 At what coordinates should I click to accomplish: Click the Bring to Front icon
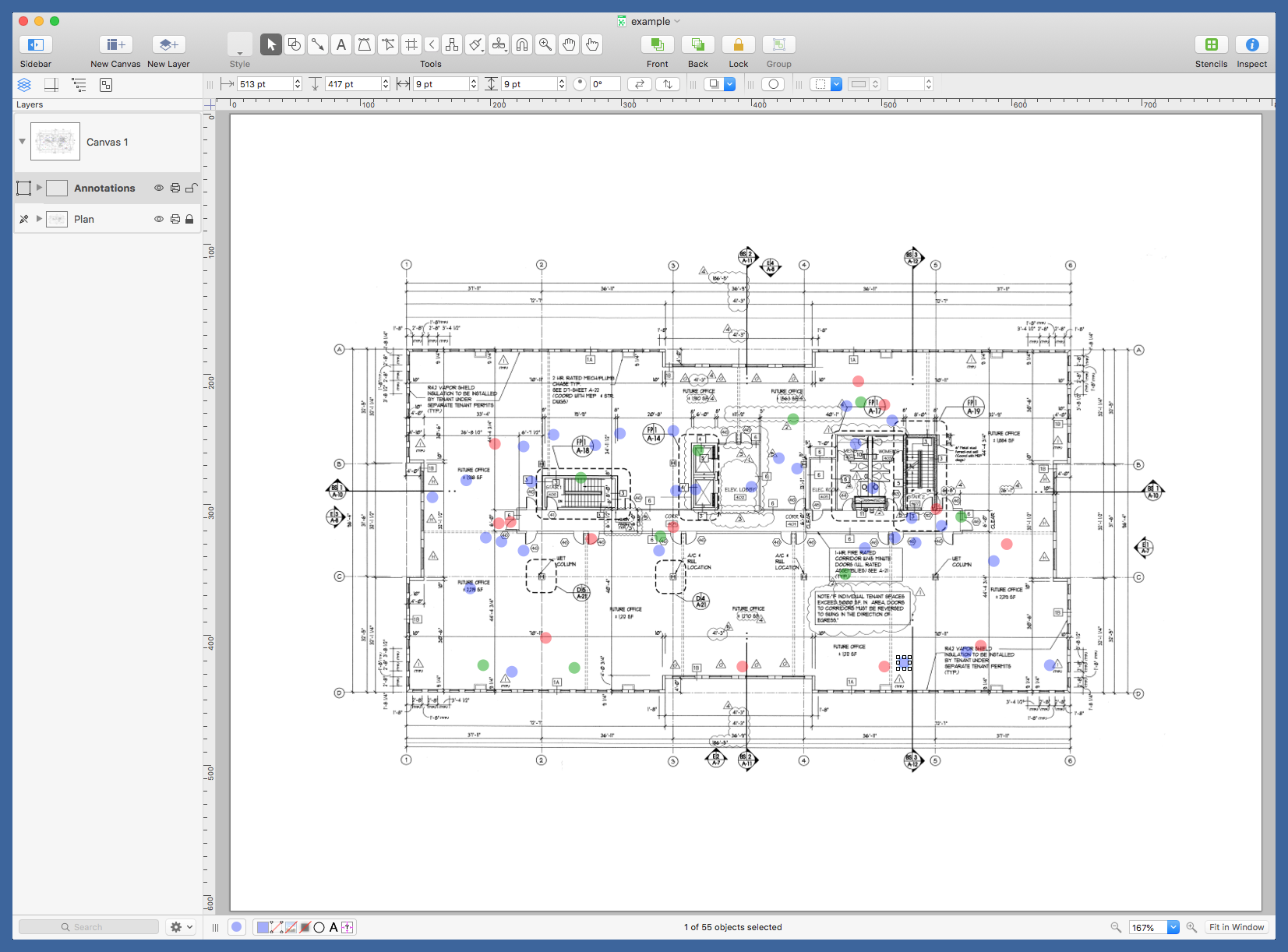[x=657, y=44]
